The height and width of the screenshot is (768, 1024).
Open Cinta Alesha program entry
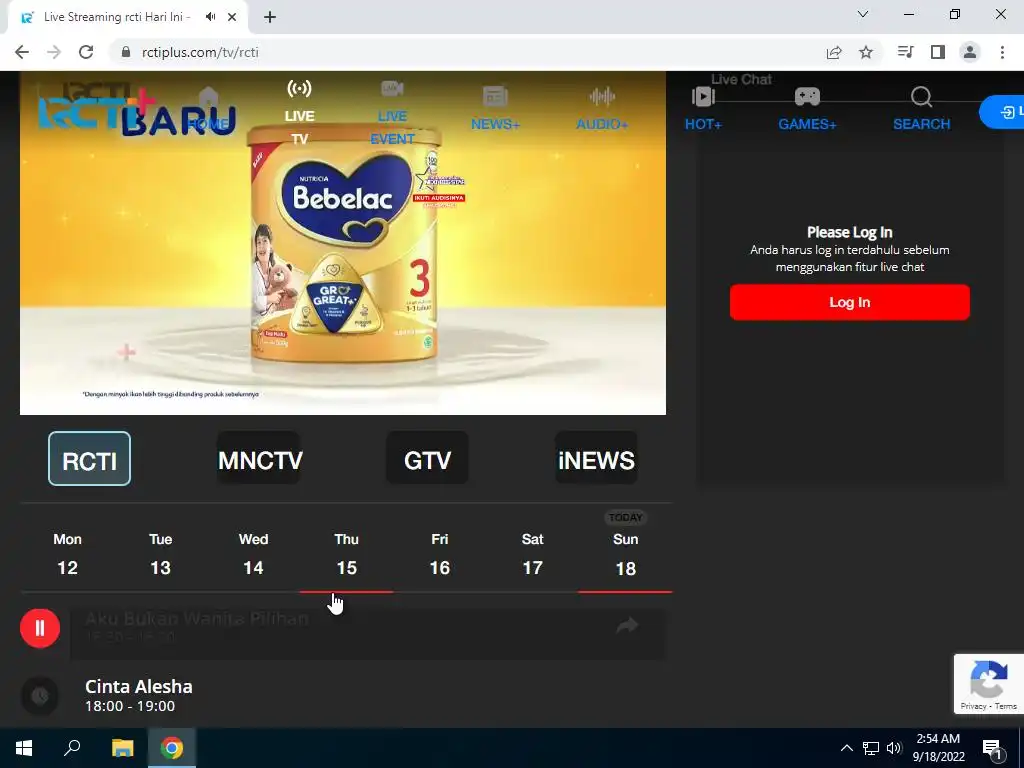click(368, 696)
